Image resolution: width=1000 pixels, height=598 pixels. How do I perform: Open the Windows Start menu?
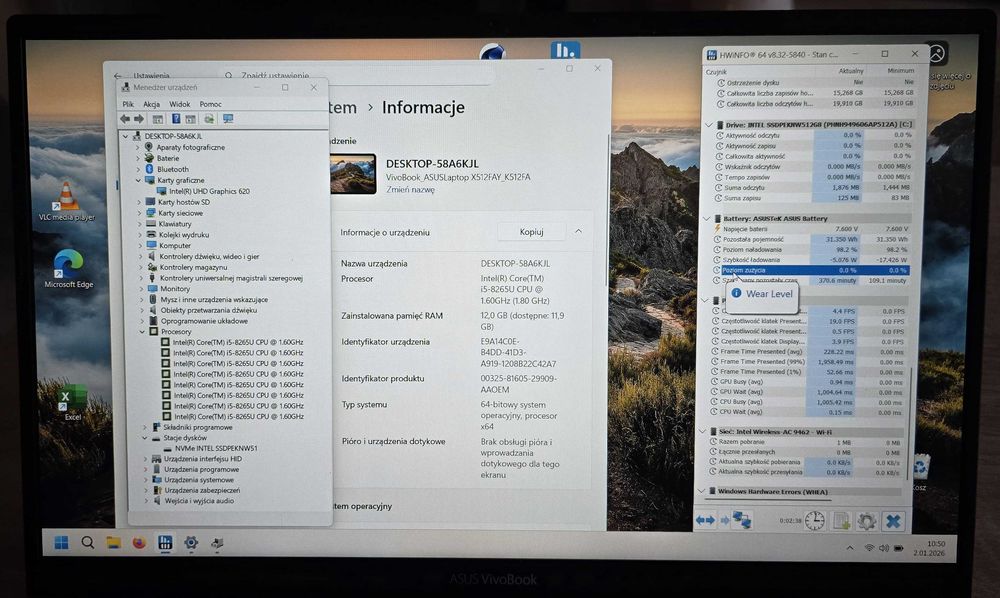coord(61,543)
